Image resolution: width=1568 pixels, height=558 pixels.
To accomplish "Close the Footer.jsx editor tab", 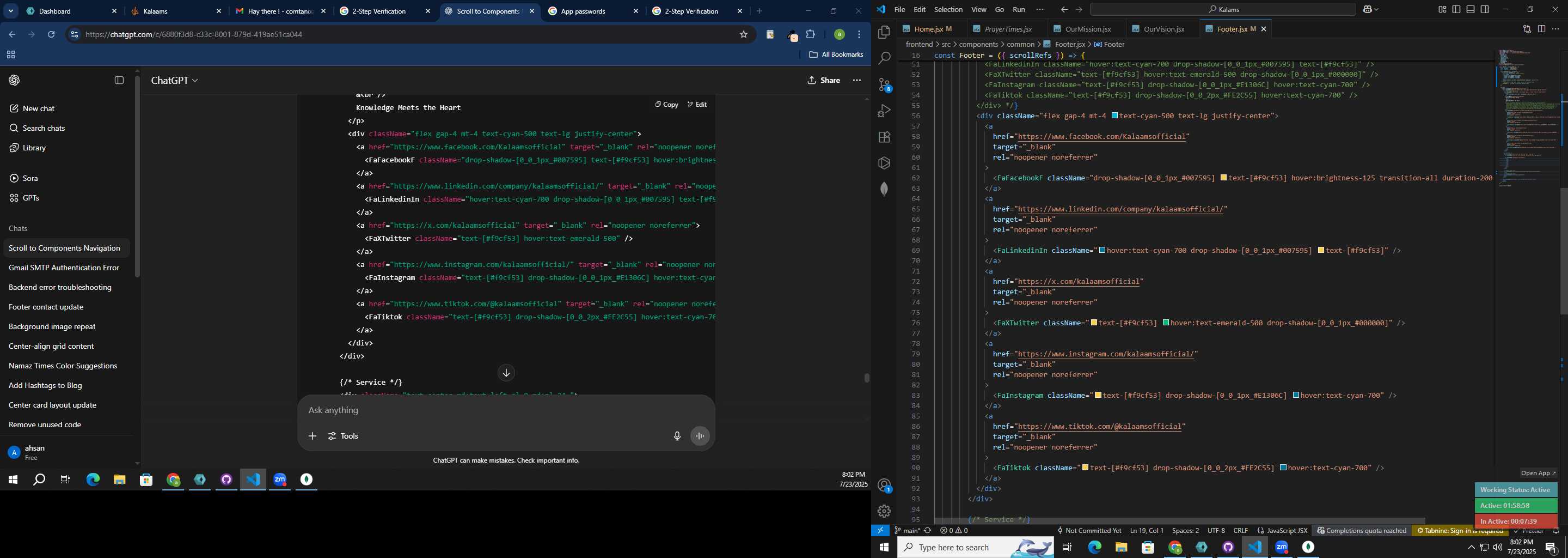I will click(x=1264, y=29).
